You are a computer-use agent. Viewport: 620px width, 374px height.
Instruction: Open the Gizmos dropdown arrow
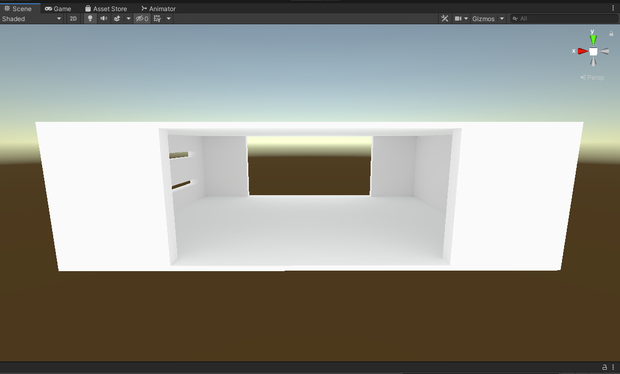coord(502,19)
